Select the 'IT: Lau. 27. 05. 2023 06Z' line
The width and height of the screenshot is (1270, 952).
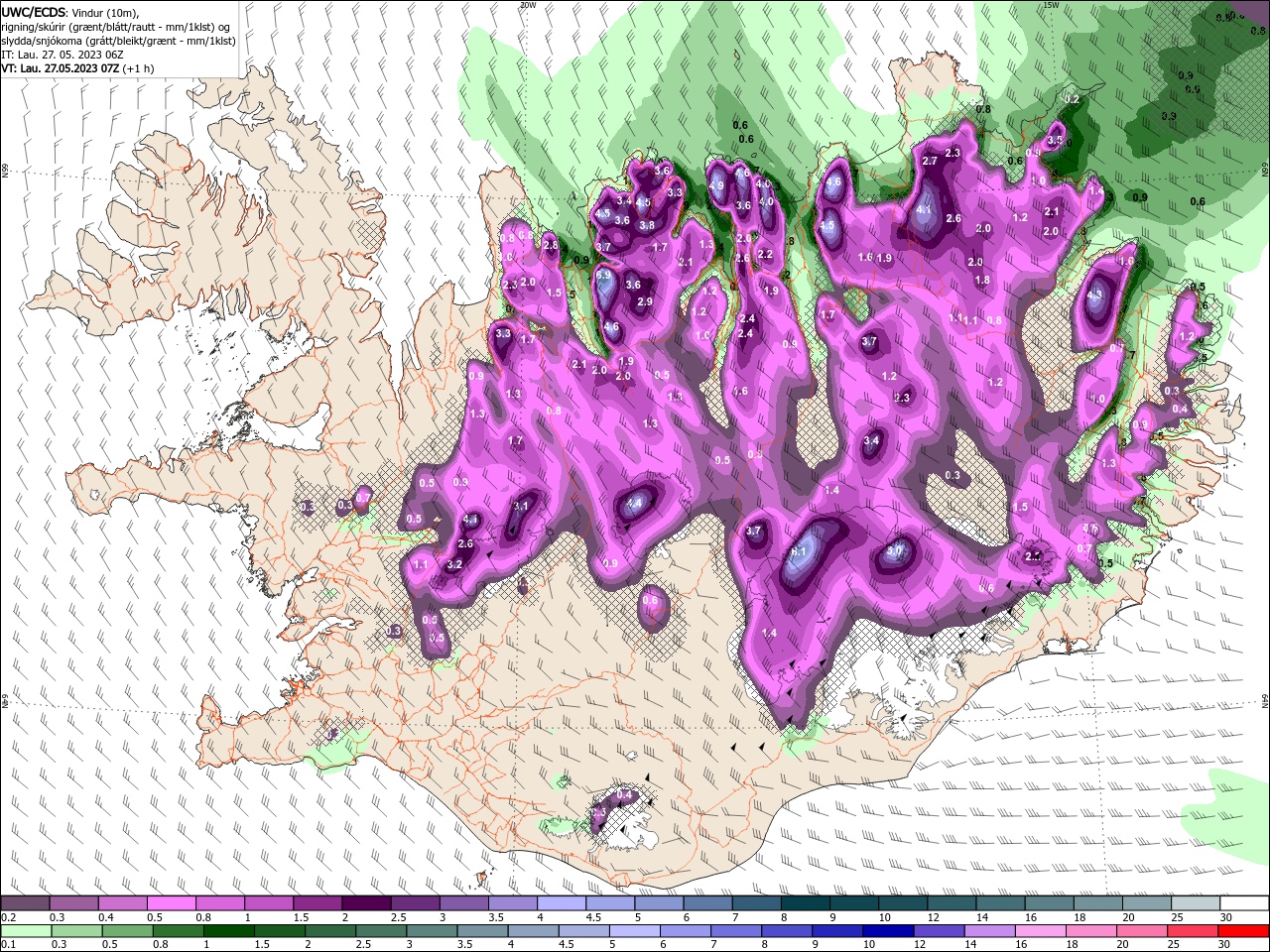pyautogui.click(x=63, y=55)
